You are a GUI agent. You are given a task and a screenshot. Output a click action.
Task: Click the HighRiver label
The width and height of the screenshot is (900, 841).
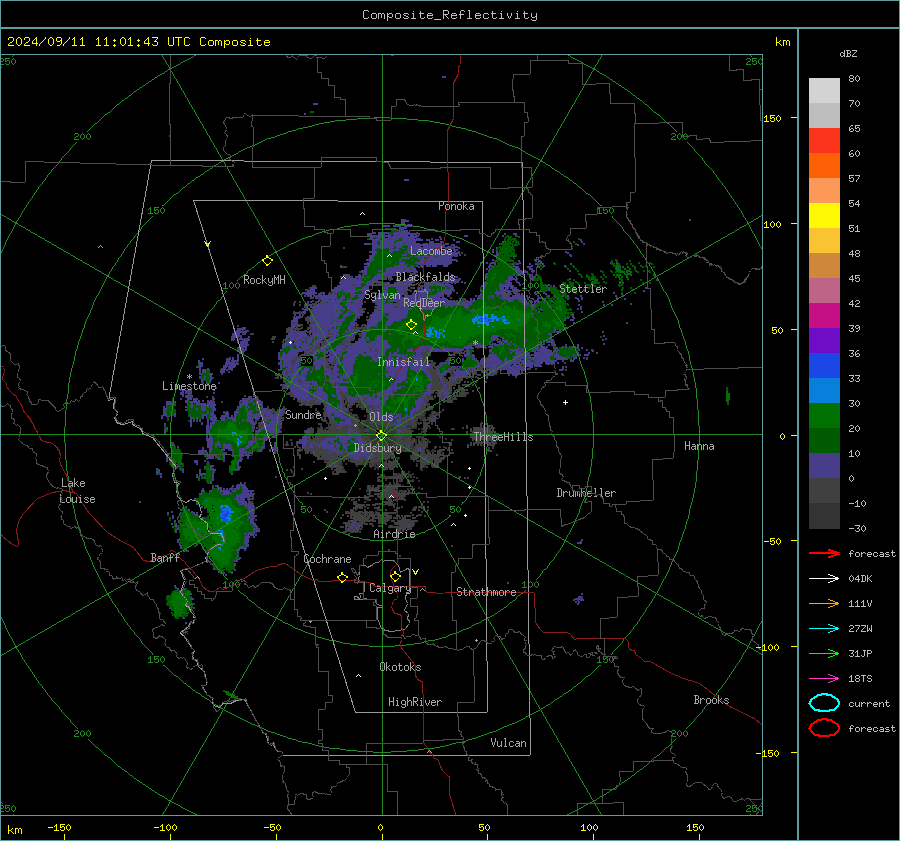pos(415,702)
